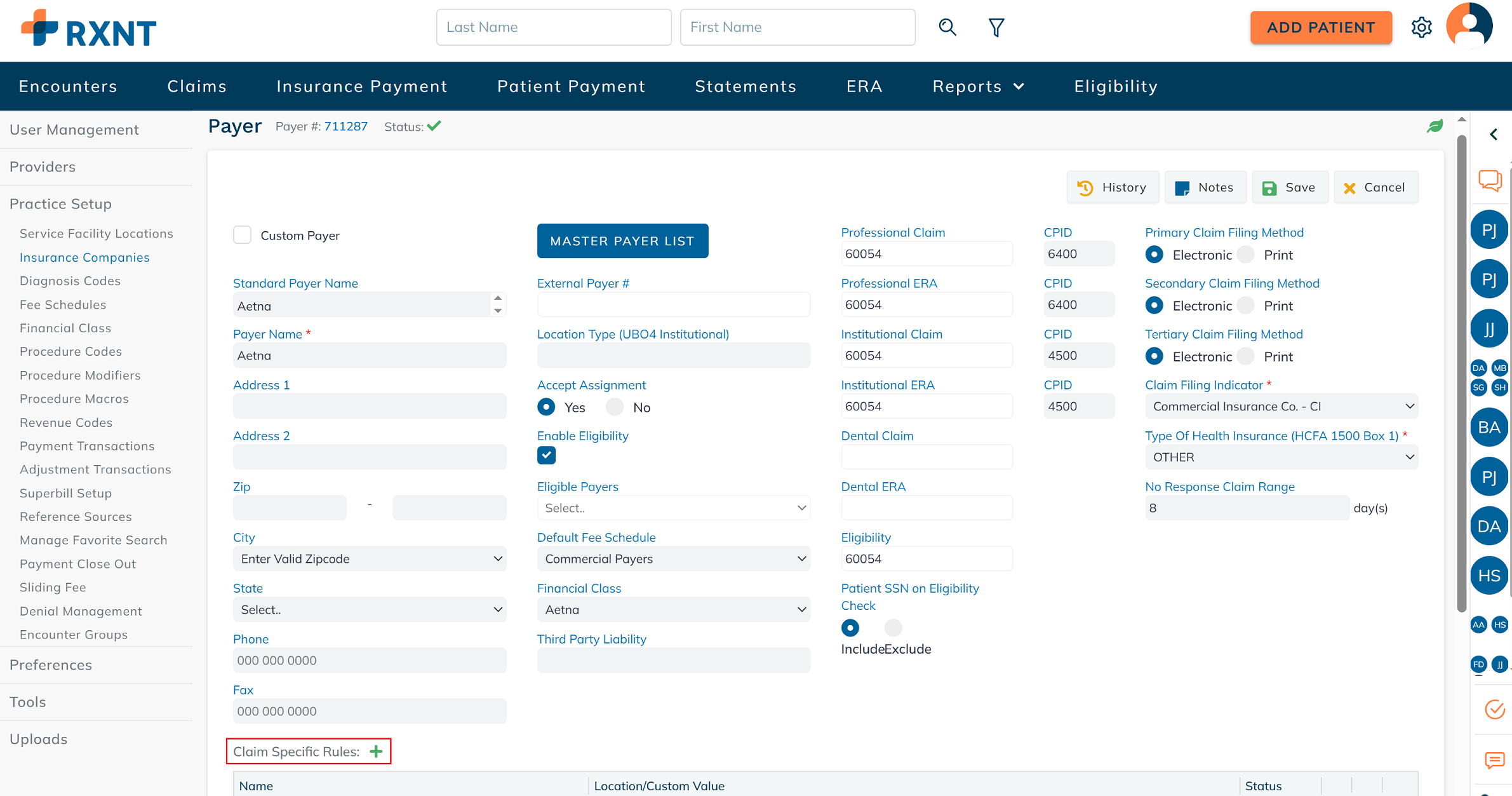Open the filter funnel icon
The height and width of the screenshot is (796, 1512).
click(996, 27)
